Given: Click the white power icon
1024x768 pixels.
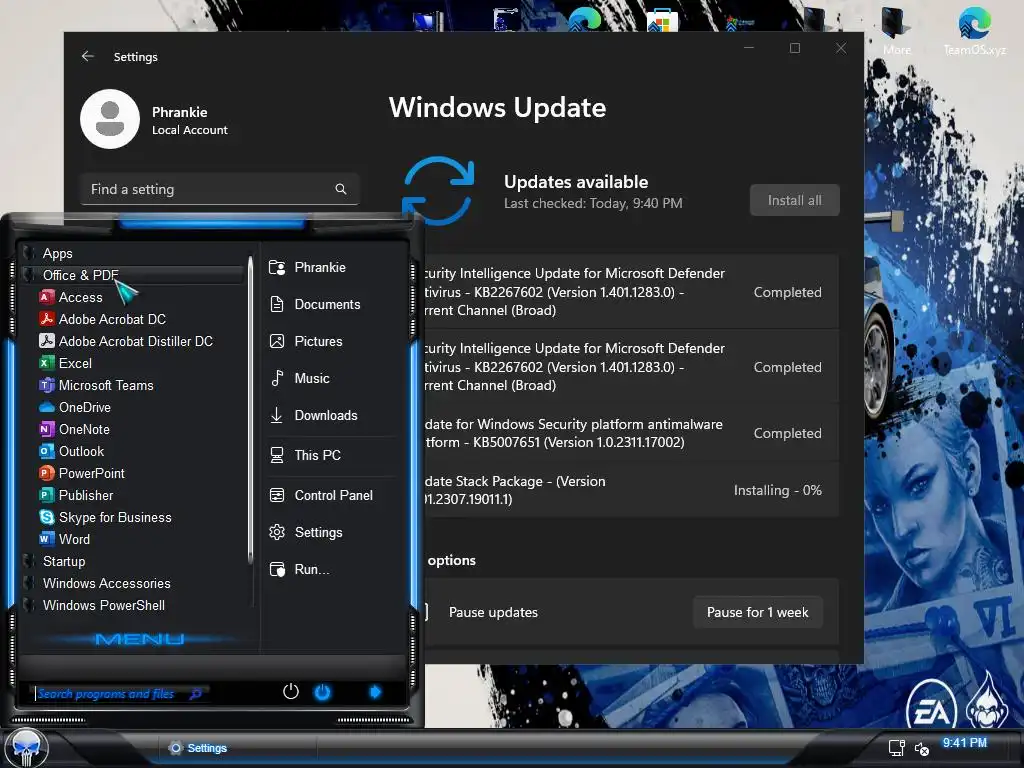Looking at the screenshot, I should (291, 692).
